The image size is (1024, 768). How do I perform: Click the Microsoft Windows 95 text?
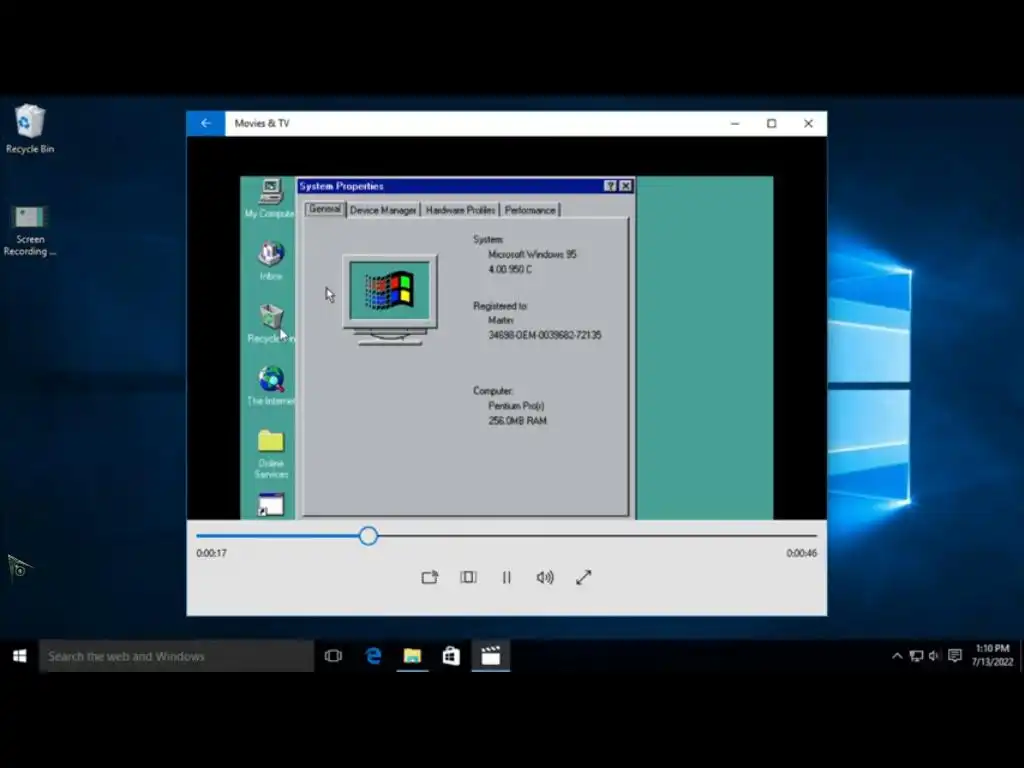(532, 255)
